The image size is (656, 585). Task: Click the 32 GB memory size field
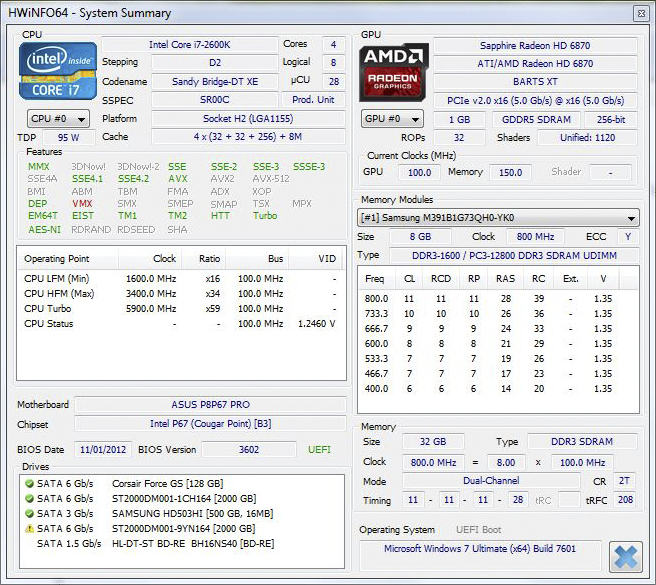(x=433, y=442)
